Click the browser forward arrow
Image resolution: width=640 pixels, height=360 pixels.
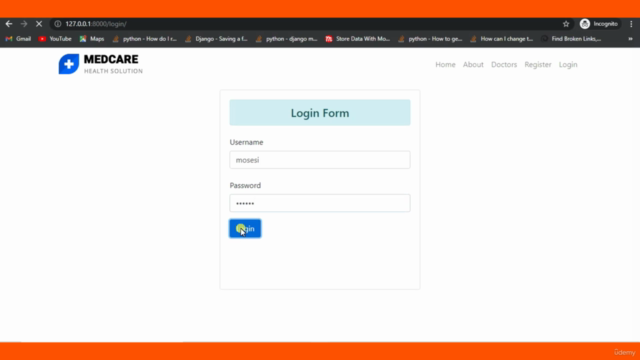[24, 24]
